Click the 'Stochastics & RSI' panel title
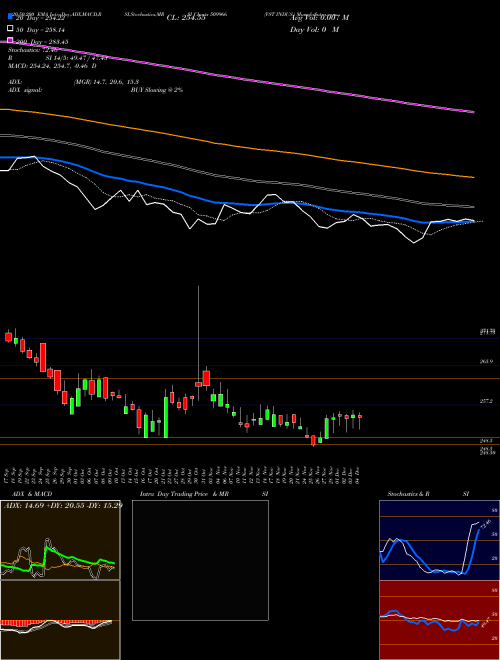Viewport: 500px width, 660px height. [428, 494]
